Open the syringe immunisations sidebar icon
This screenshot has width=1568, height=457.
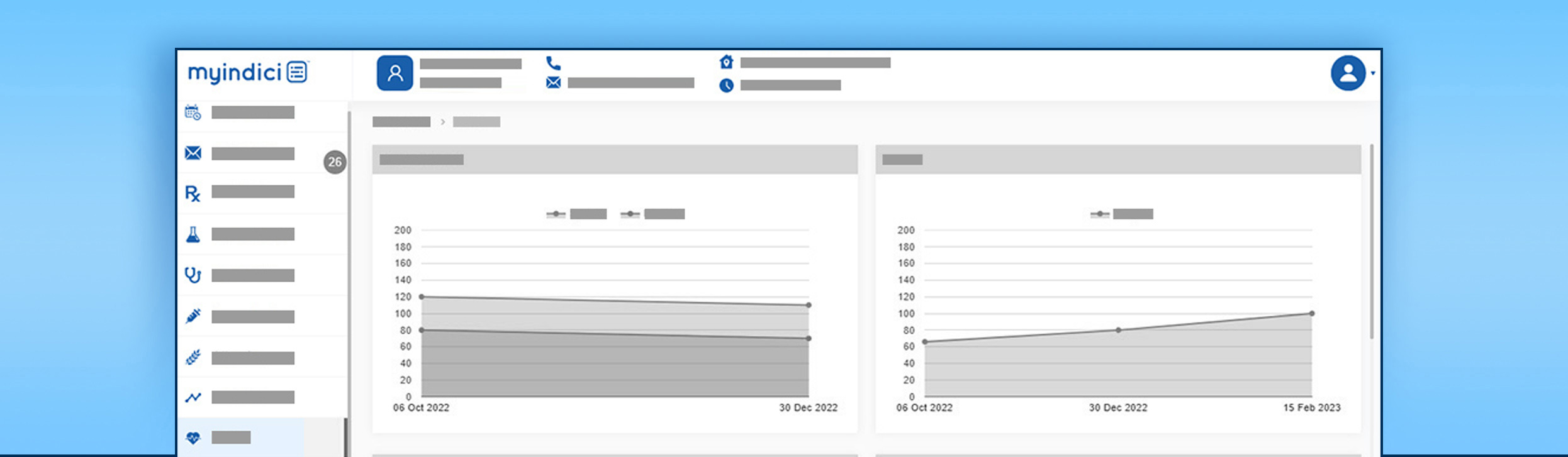[193, 316]
